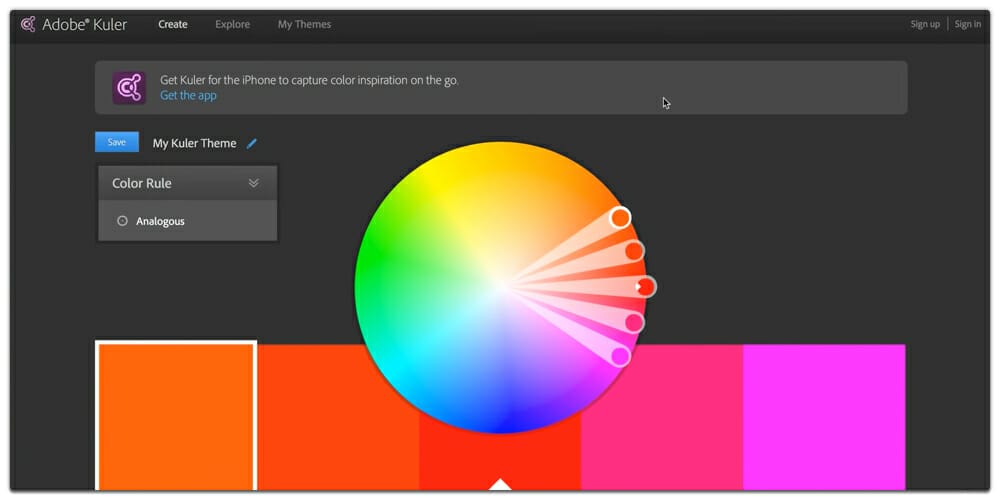This screenshot has width=1000, height=500.
Task: Click the Kuler app icon in banner
Action: point(129,87)
